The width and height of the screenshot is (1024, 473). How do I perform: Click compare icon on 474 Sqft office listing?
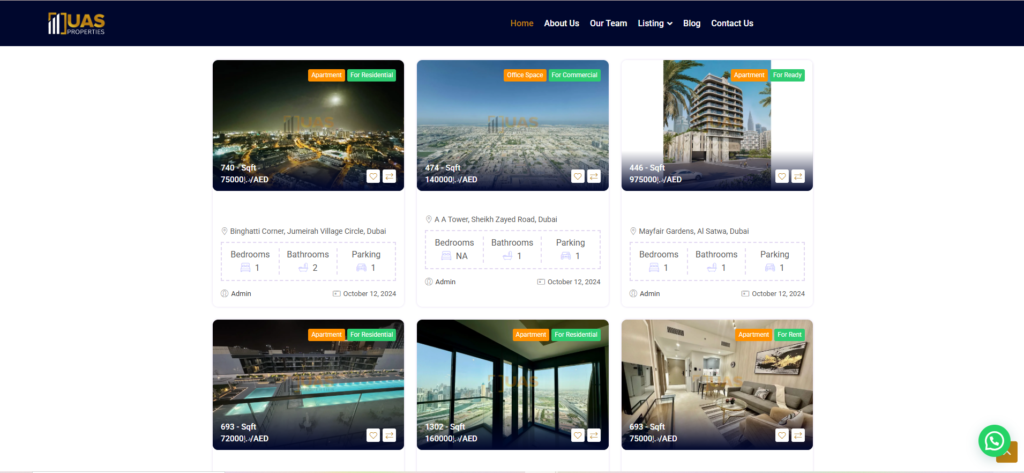tap(593, 176)
